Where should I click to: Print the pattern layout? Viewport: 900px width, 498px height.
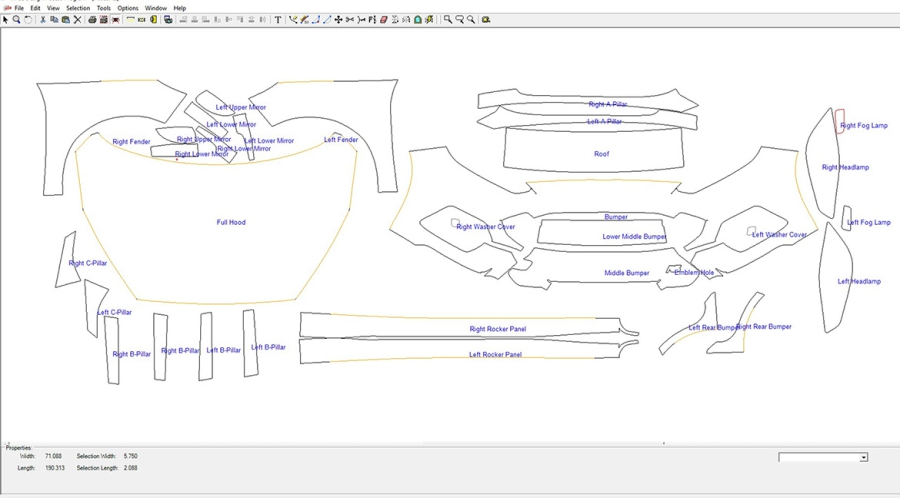pos(92,20)
